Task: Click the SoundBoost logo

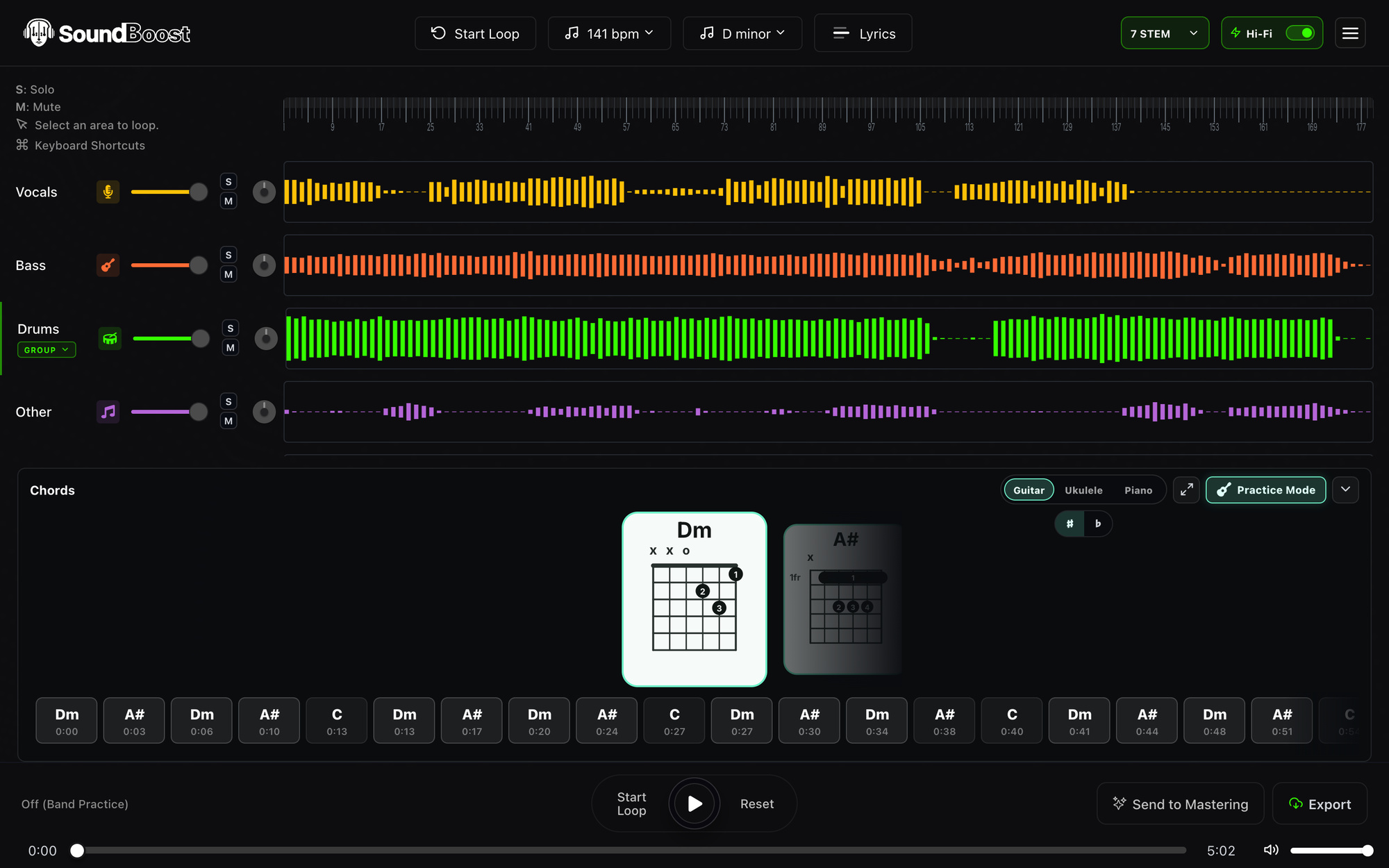Action: coord(106,33)
